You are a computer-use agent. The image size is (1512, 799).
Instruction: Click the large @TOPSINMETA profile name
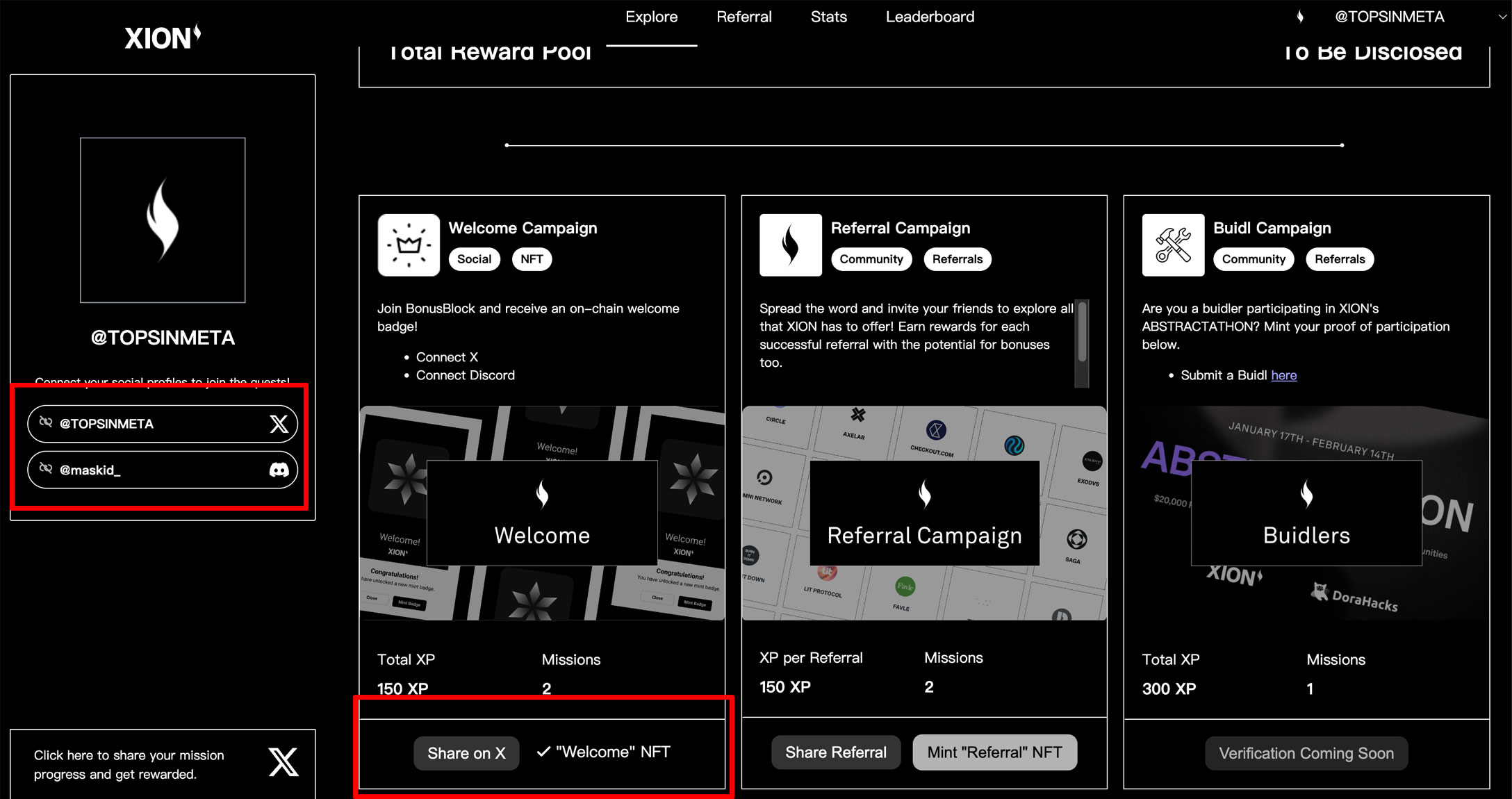pos(163,338)
